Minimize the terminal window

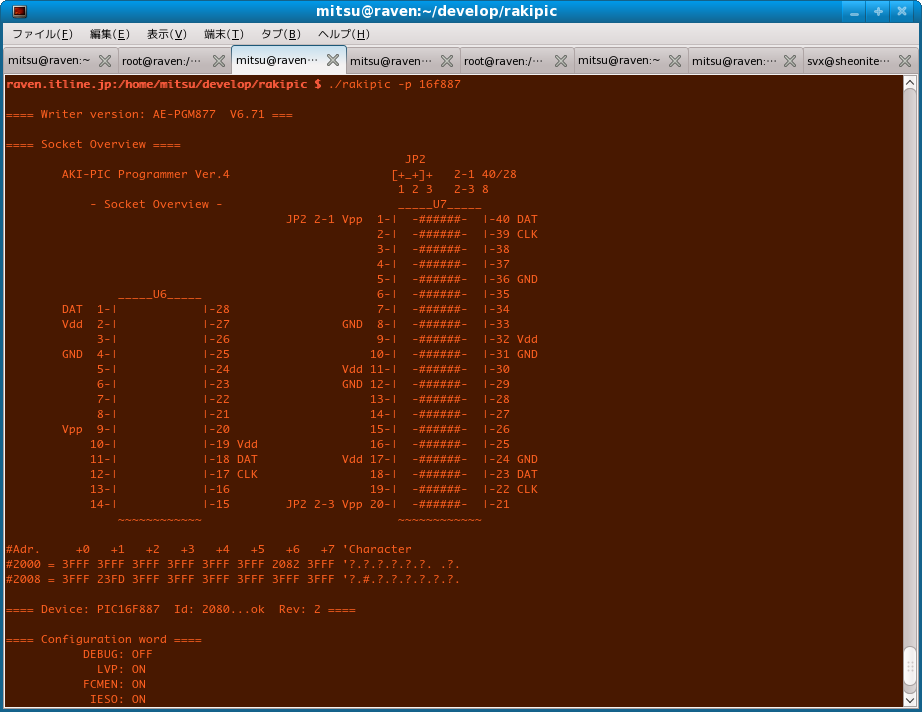pos(853,12)
